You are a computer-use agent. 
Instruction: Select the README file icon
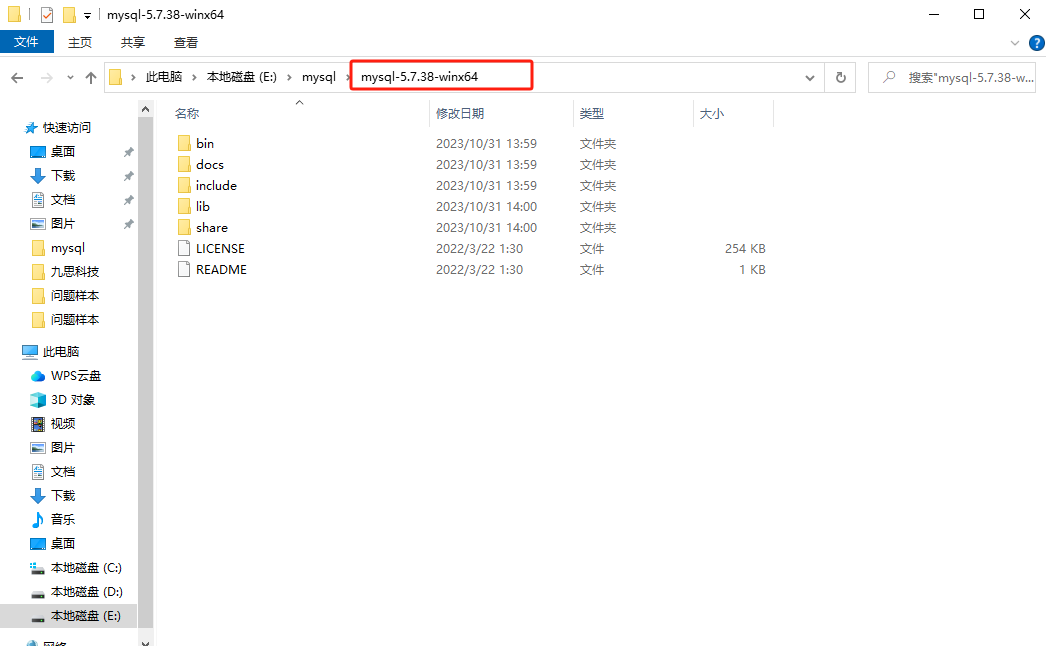click(x=184, y=270)
